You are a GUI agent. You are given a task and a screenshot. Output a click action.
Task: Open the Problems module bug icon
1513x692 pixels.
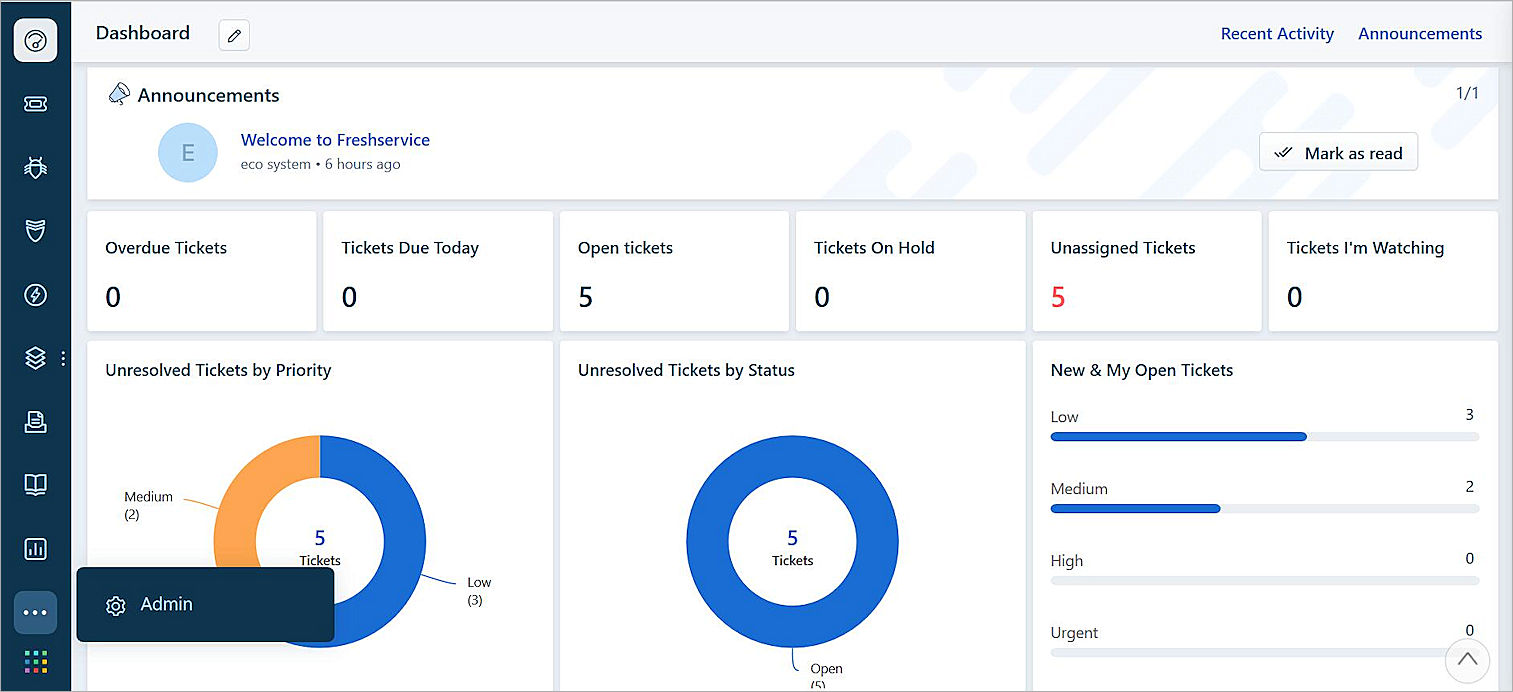pos(35,167)
